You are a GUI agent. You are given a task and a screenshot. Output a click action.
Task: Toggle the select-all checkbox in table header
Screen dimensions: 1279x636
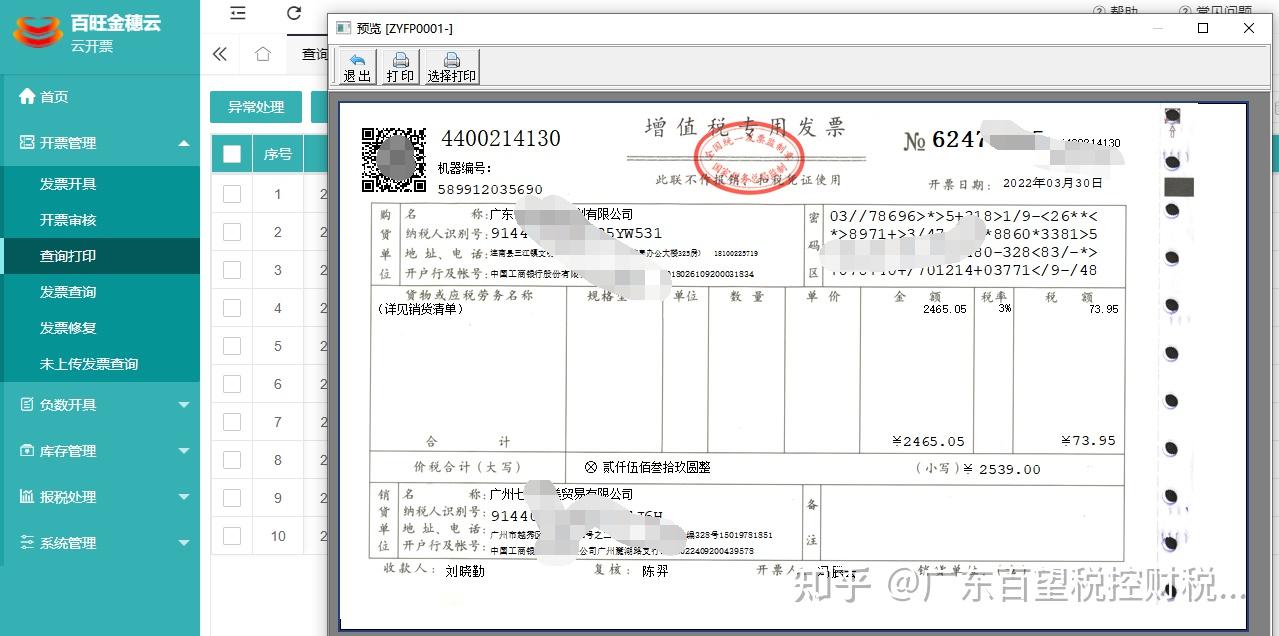pos(232,154)
